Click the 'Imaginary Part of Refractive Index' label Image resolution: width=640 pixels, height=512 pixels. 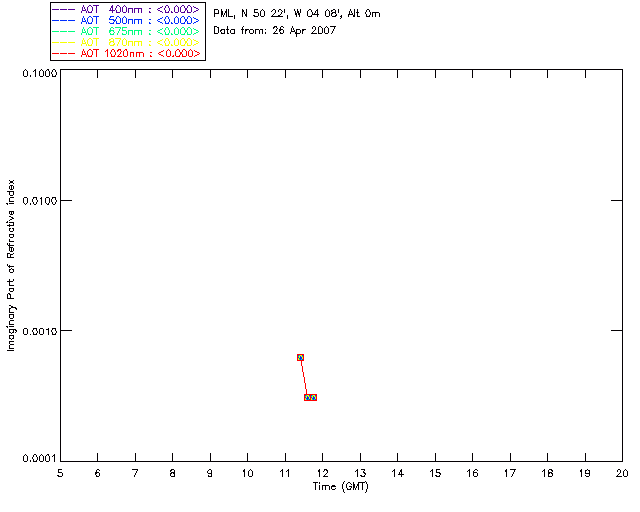click(11, 265)
